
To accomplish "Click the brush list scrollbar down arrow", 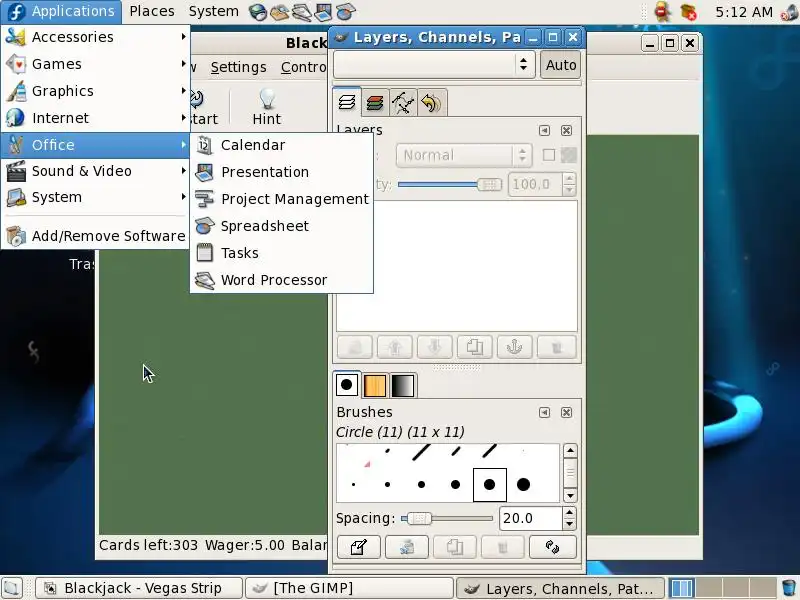I will coord(570,495).
